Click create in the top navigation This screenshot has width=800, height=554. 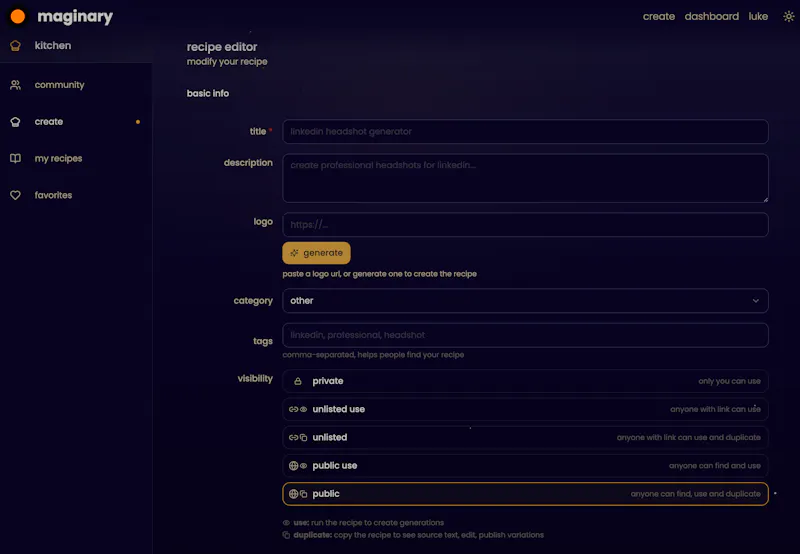tap(659, 16)
